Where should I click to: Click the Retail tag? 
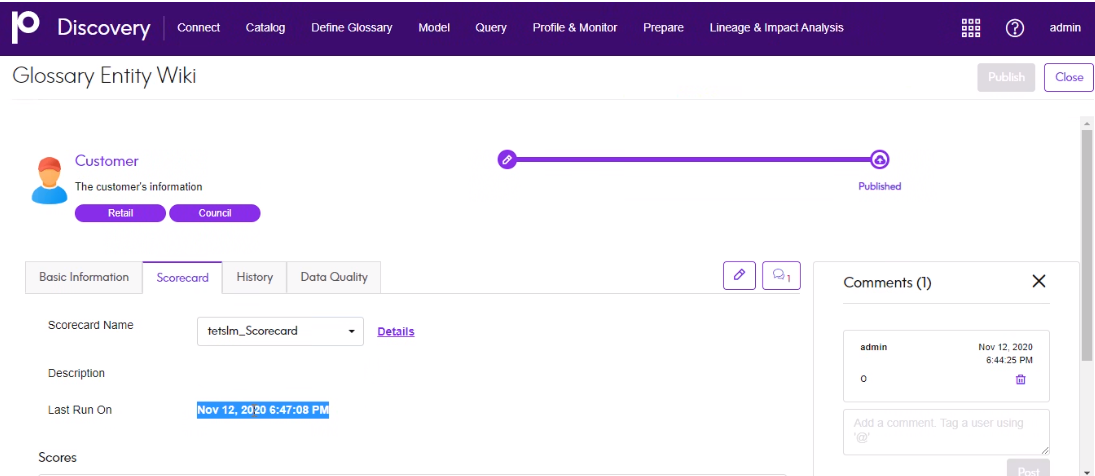(120, 213)
